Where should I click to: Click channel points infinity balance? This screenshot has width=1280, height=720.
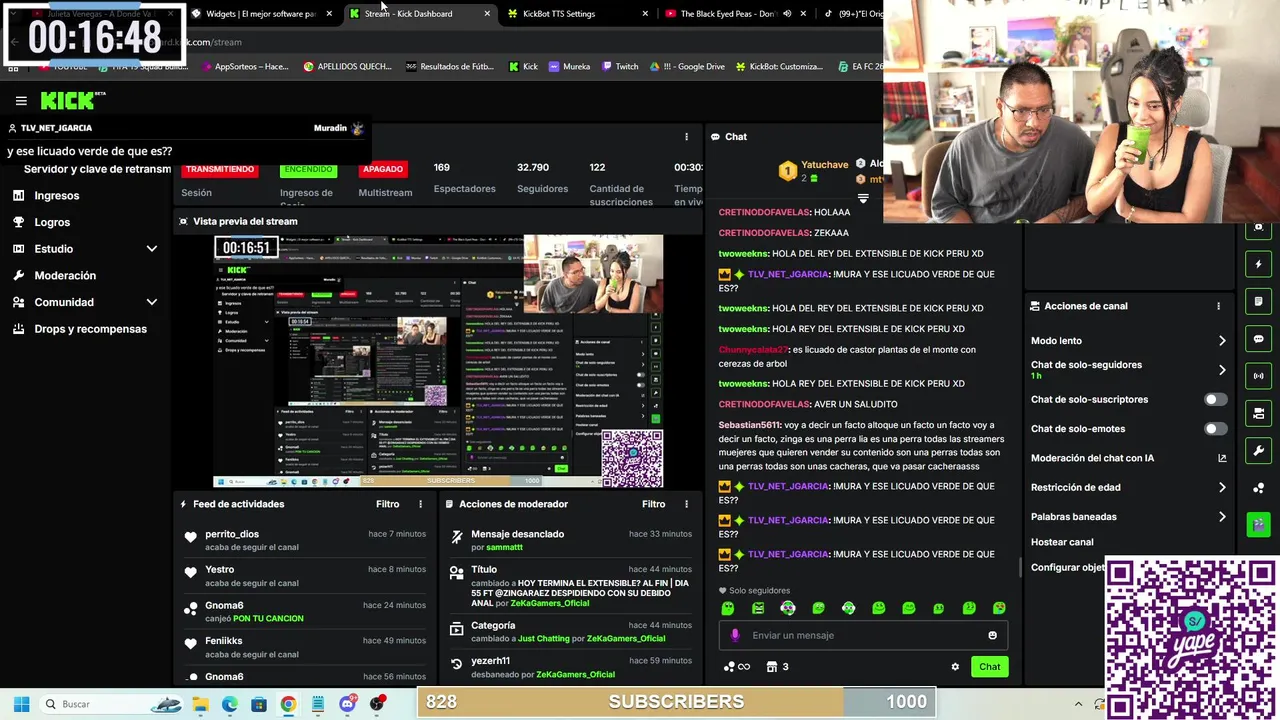pyautogui.click(x=736, y=667)
